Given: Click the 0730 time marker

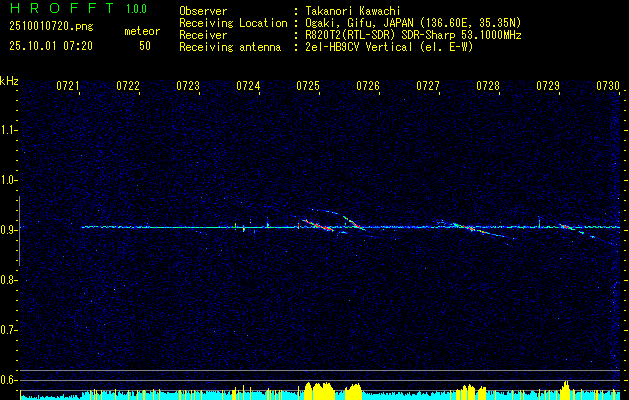Looking at the screenshot, I should (x=608, y=85).
